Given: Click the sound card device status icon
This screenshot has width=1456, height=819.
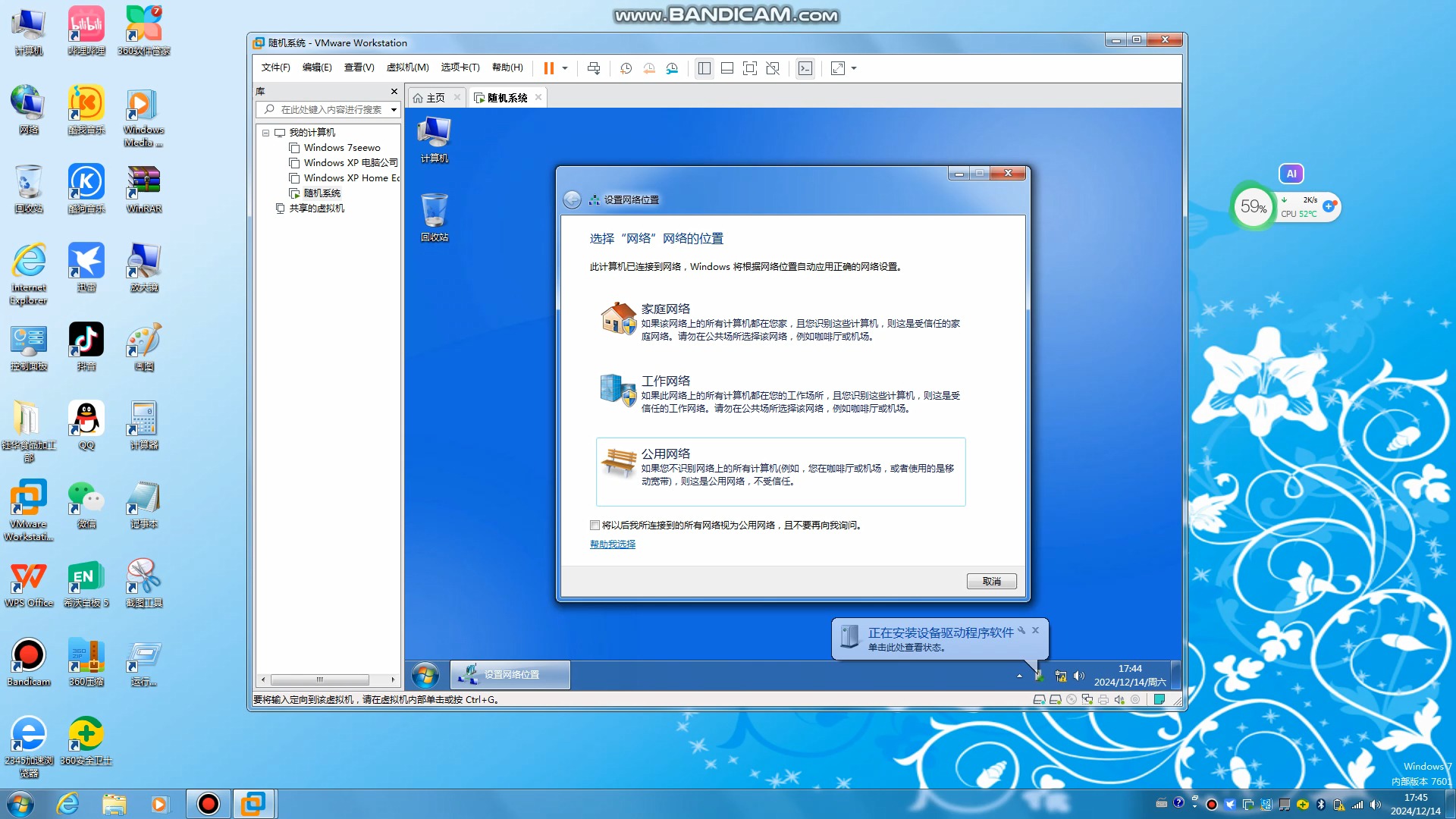Looking at the screenshot, I should [x=1119, y=700].
